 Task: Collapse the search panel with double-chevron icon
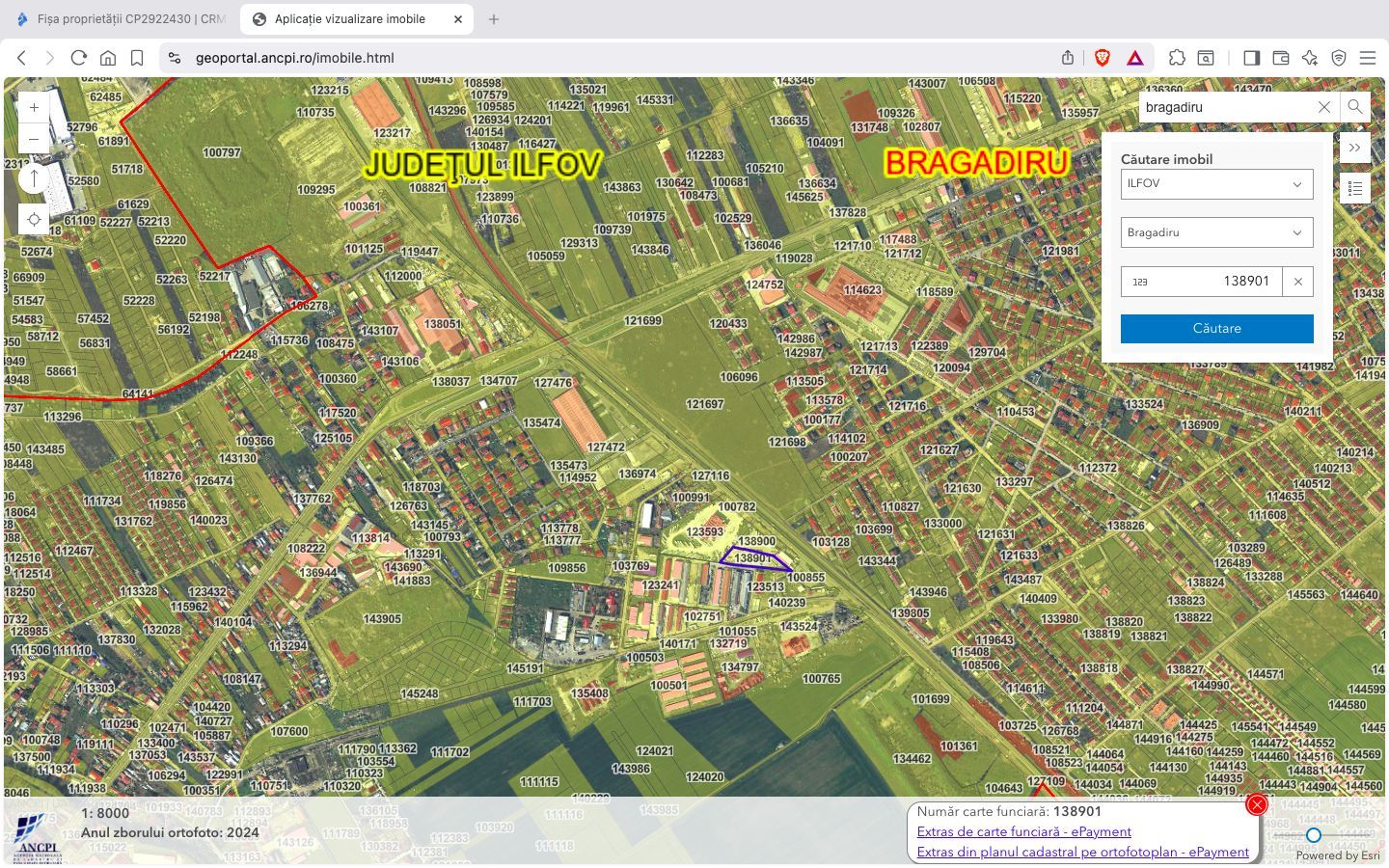tap(1355, 148)
